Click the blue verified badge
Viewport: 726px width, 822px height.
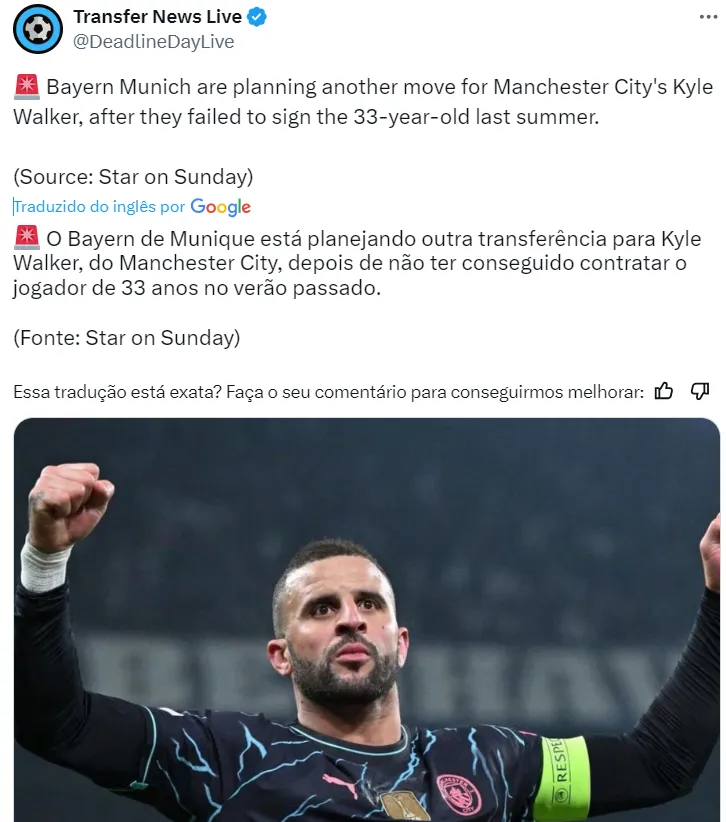point(257,17)
